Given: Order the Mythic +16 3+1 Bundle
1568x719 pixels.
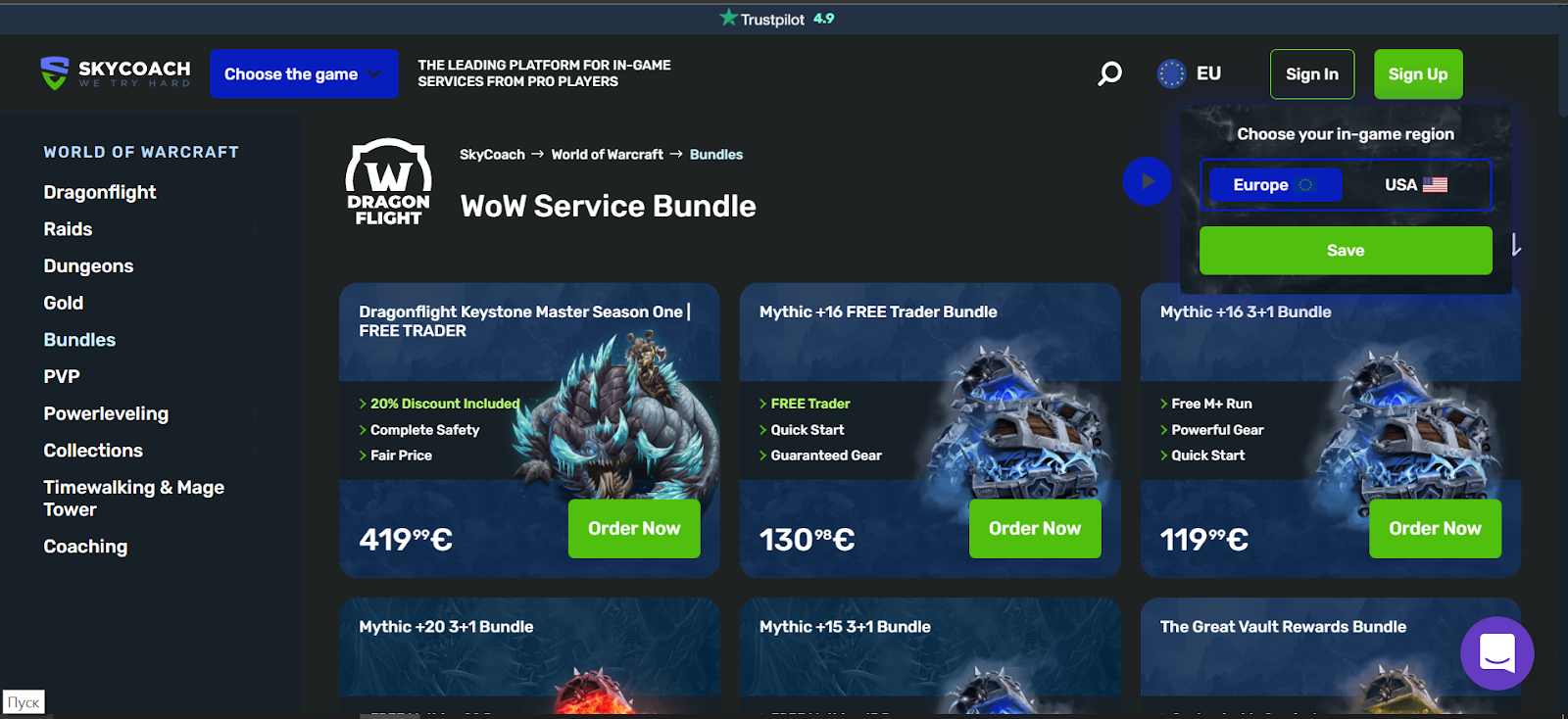Looking at the screenshot, I should click(x=1435, y=529).
